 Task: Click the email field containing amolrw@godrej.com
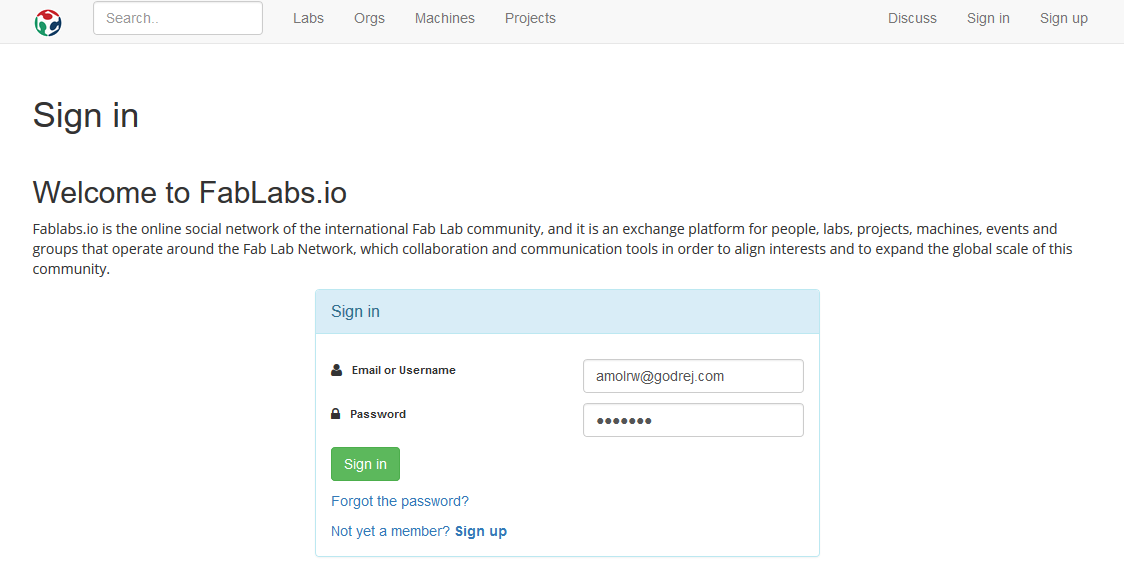[693, 376]
